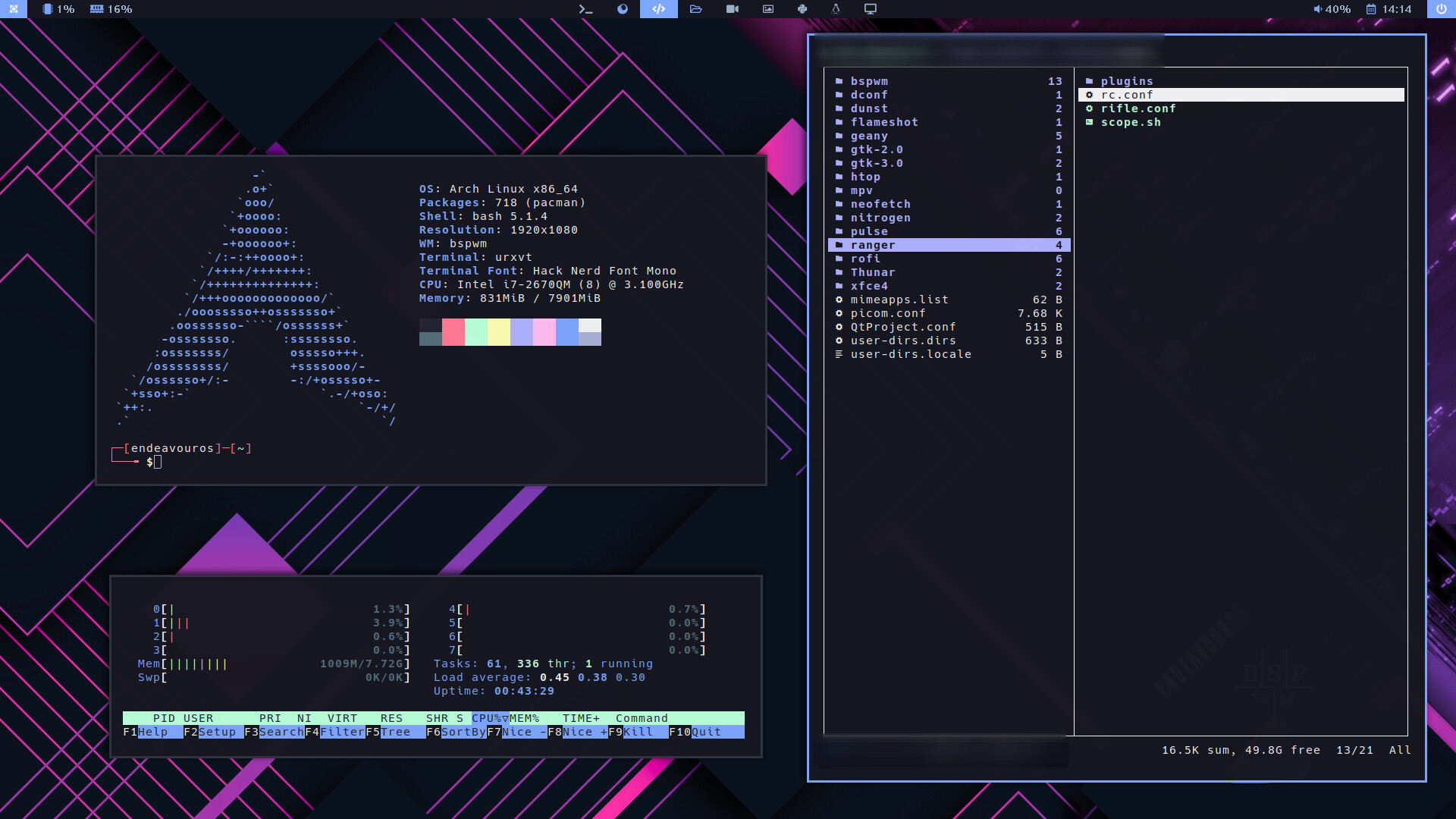The width and height of the screenshot is (1456, 819).
Task: Sort htop by the PID column header
Action: (165, 718)
